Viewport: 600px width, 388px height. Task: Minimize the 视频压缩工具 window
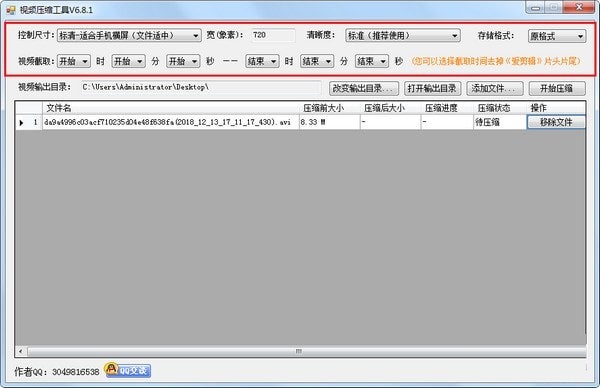(x=535, y=8)
